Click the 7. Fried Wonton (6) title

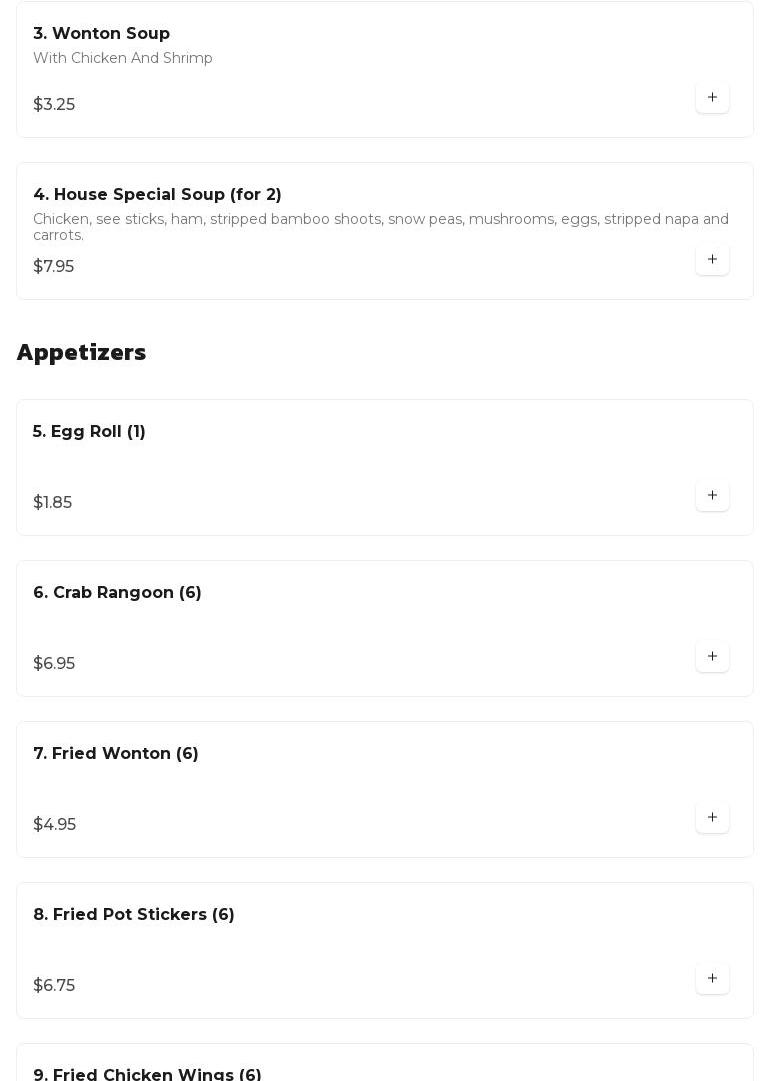pos(116,754)
